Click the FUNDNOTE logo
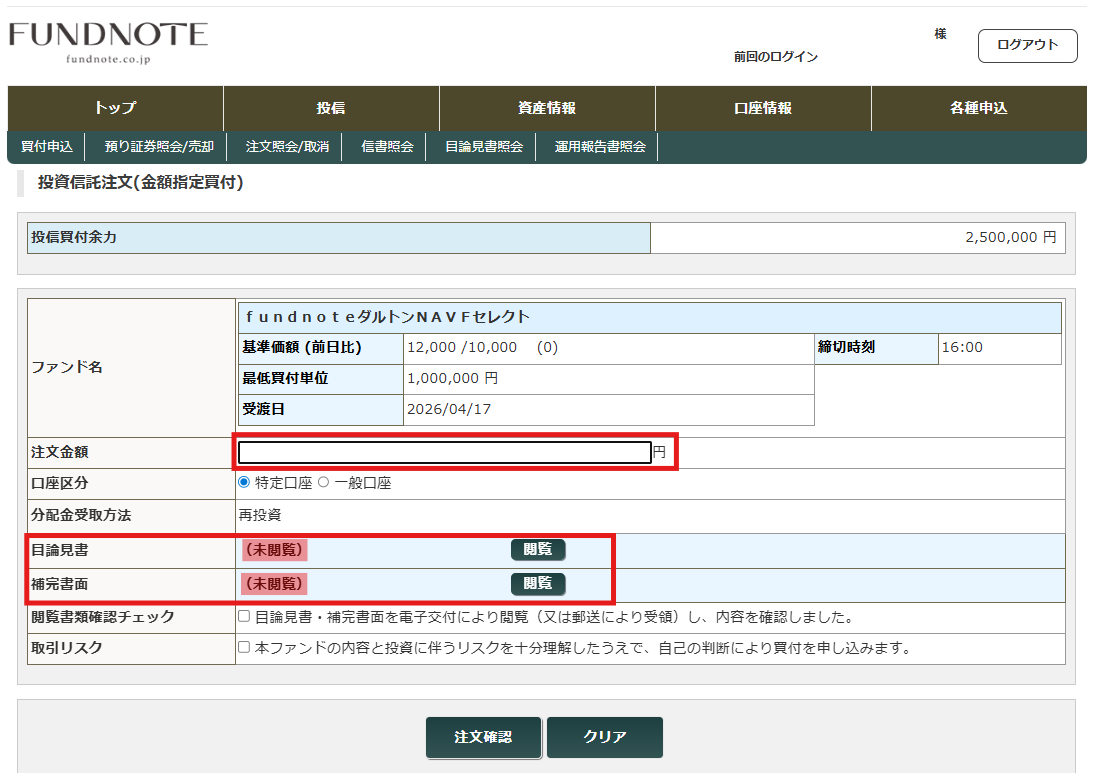This screenshot has height=773, width=1093. click(108, 41)
